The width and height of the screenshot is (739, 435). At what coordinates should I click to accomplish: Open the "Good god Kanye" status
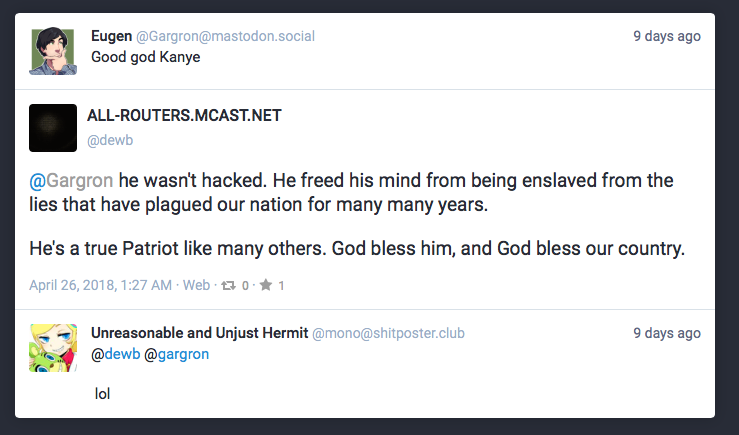click(146, 57)
